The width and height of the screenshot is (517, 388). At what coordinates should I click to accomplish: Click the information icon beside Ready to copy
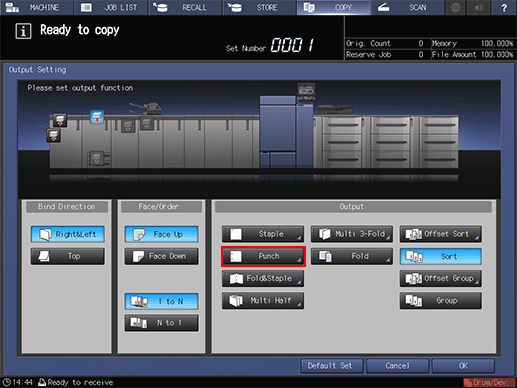coord(23,31)
